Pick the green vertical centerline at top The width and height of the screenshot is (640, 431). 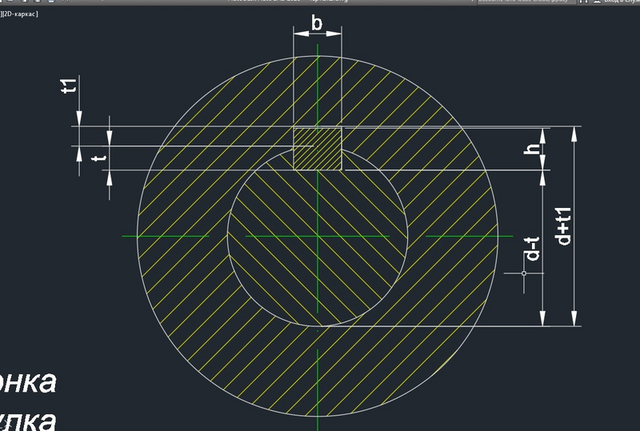pyautogui.click(x=318, y=82)
